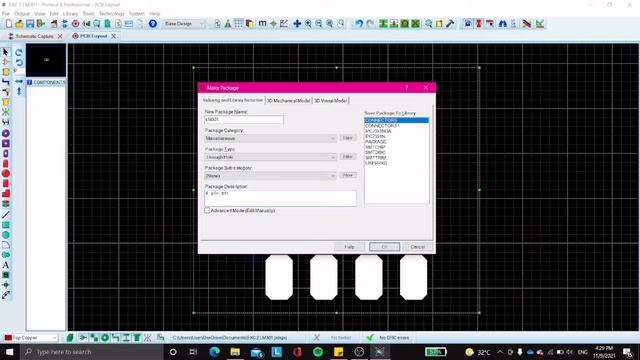Click the Package Description text area
The width and height of the screenshot is (640, 360).
click(x=280, y=198)
